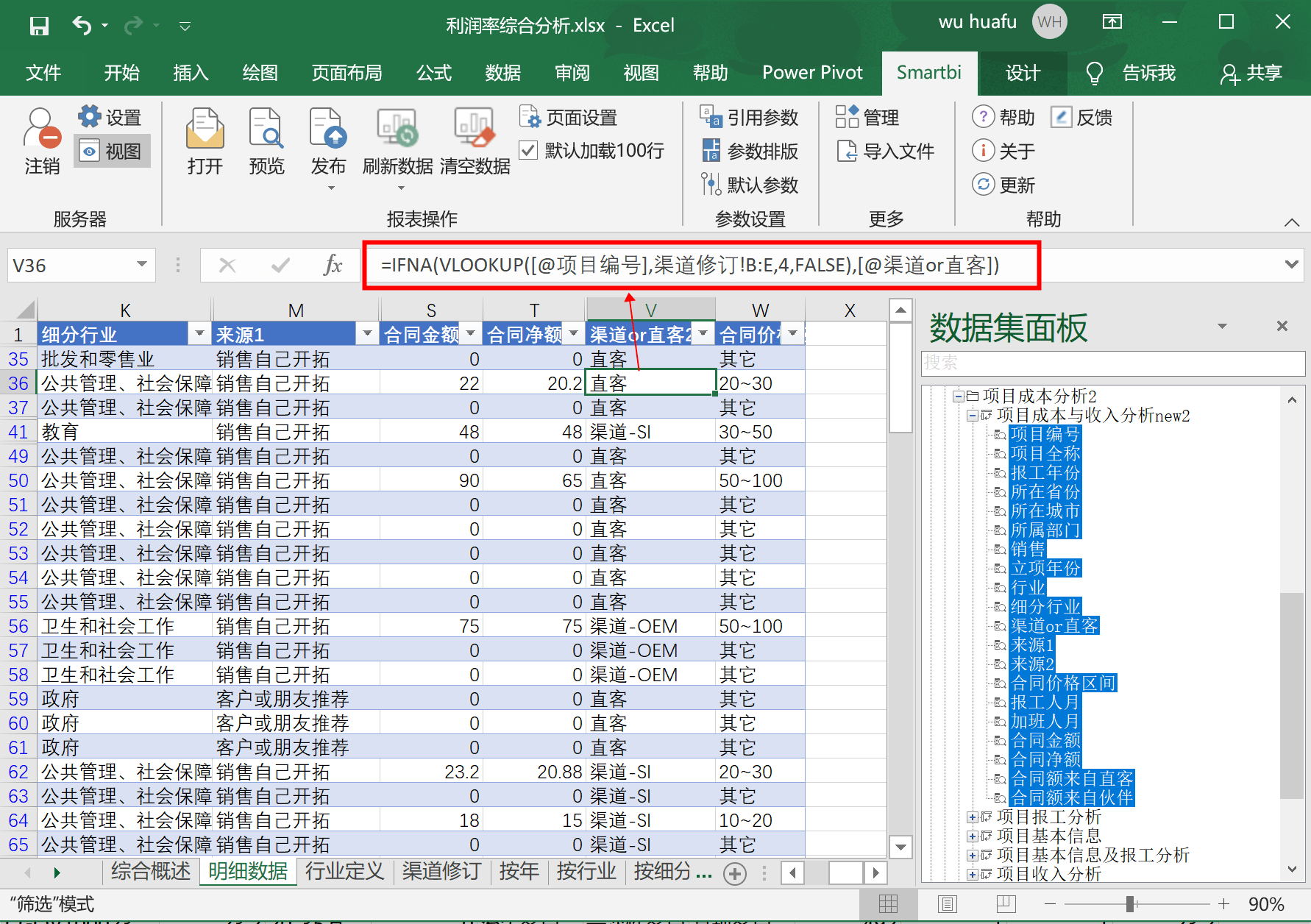Click the 更新 (Update) button
1311x924 pixels.
pos(1005,185)
